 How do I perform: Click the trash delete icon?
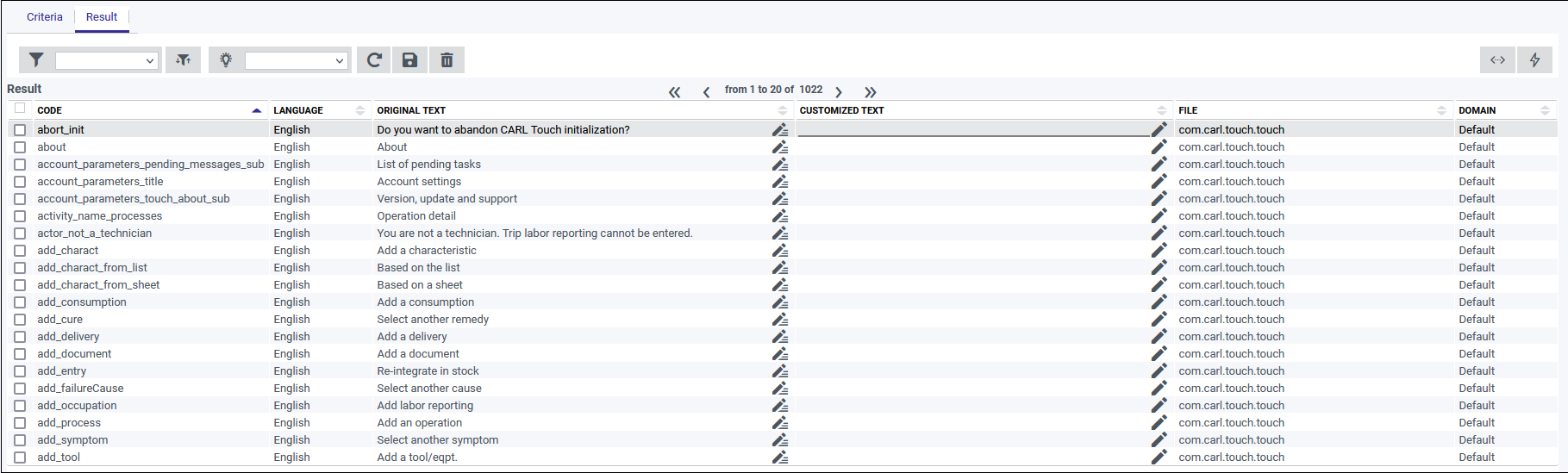click(x=447, y=59)
